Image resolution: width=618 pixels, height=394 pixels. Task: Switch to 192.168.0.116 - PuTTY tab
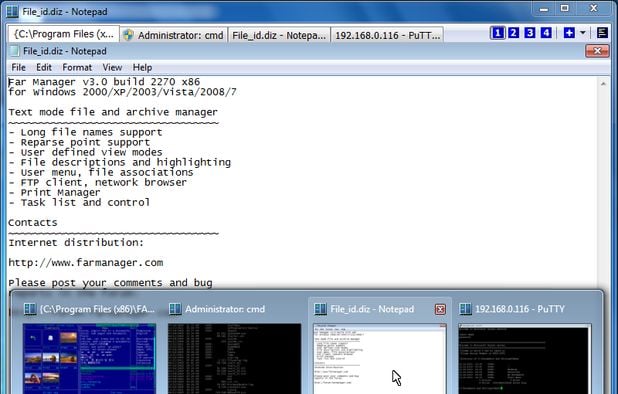point(387,35)
